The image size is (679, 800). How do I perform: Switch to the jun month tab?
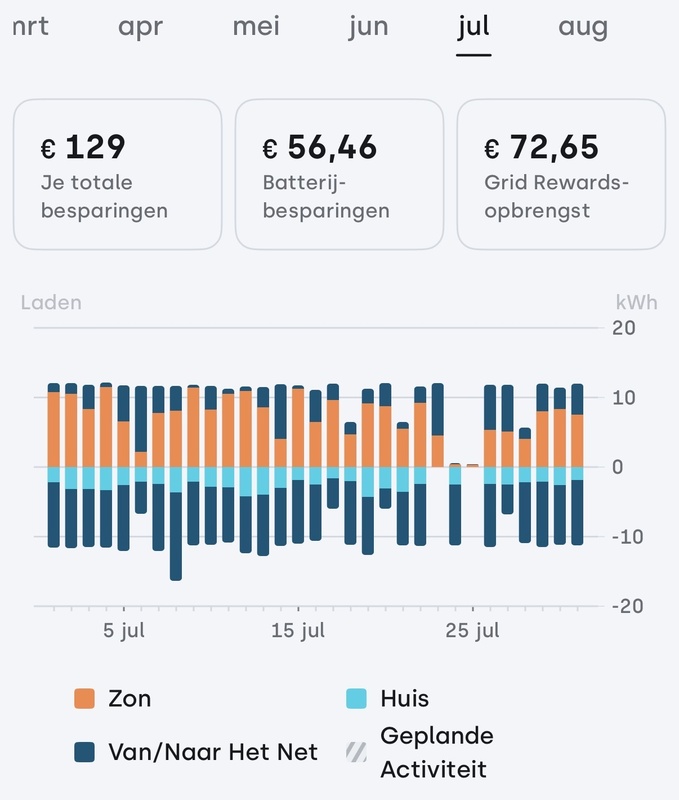tap(368, 28)
